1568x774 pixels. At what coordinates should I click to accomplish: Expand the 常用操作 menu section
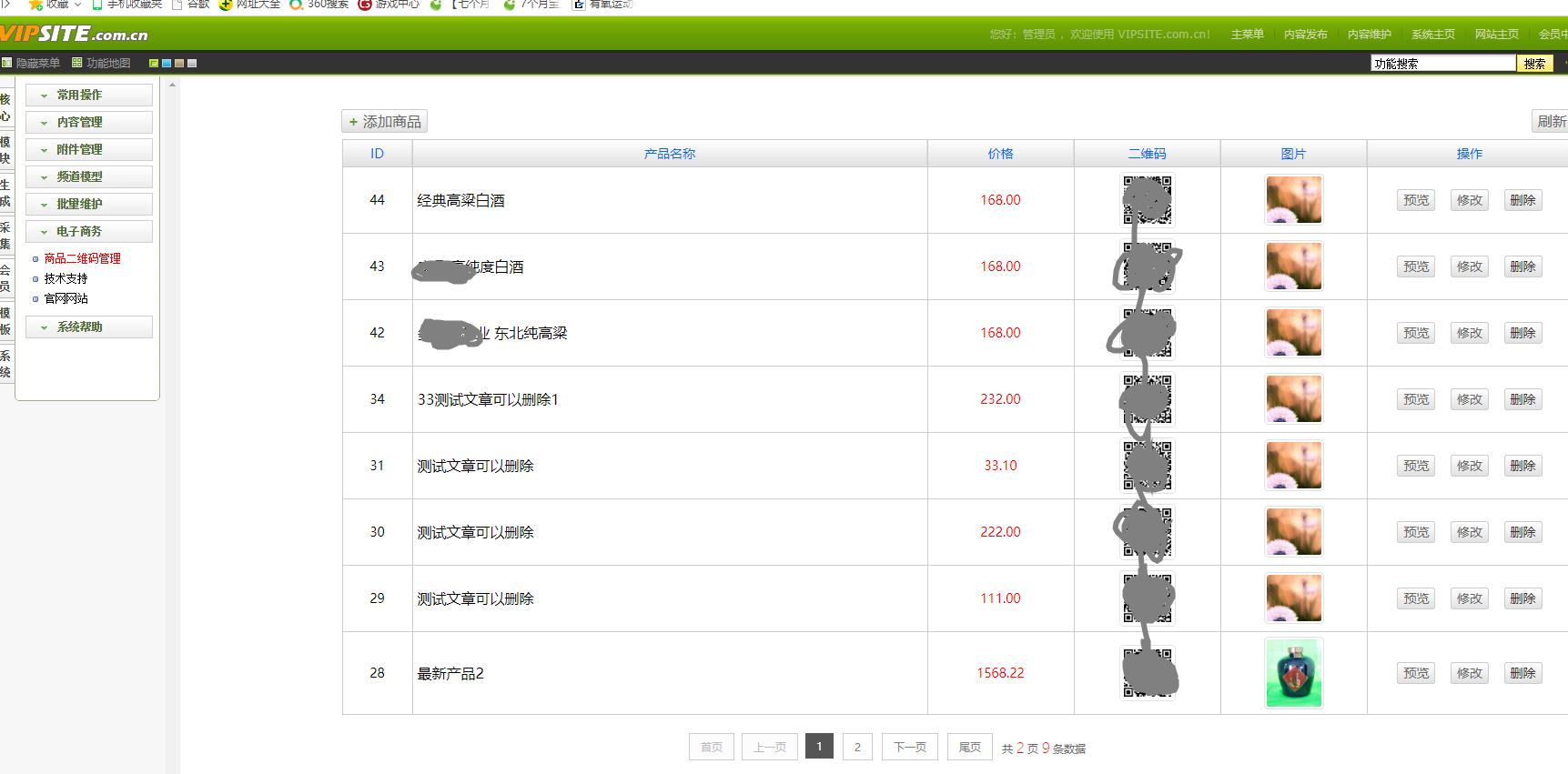[88, 95]
